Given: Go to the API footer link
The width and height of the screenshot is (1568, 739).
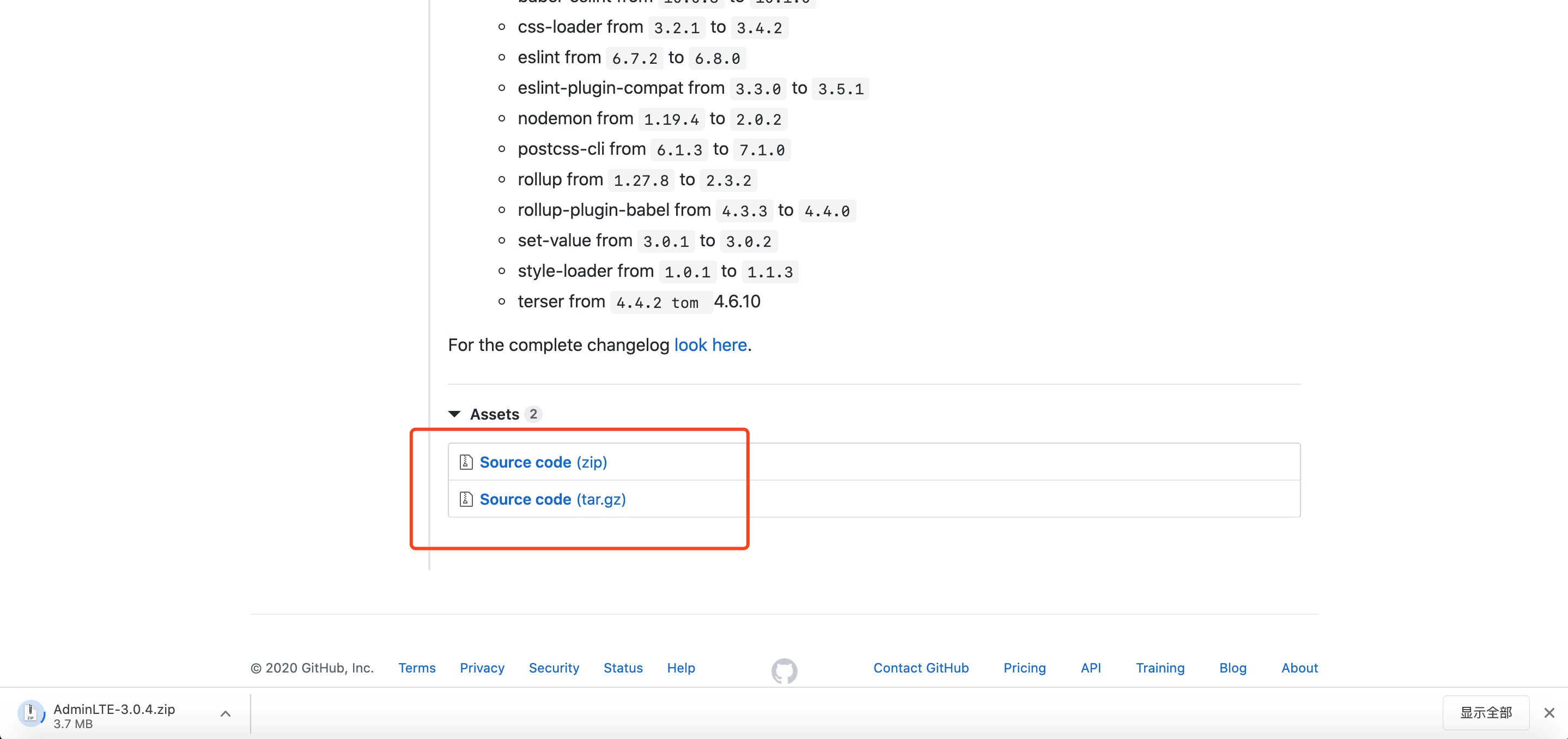Looking at the screenshot, I should point(1091,668).
